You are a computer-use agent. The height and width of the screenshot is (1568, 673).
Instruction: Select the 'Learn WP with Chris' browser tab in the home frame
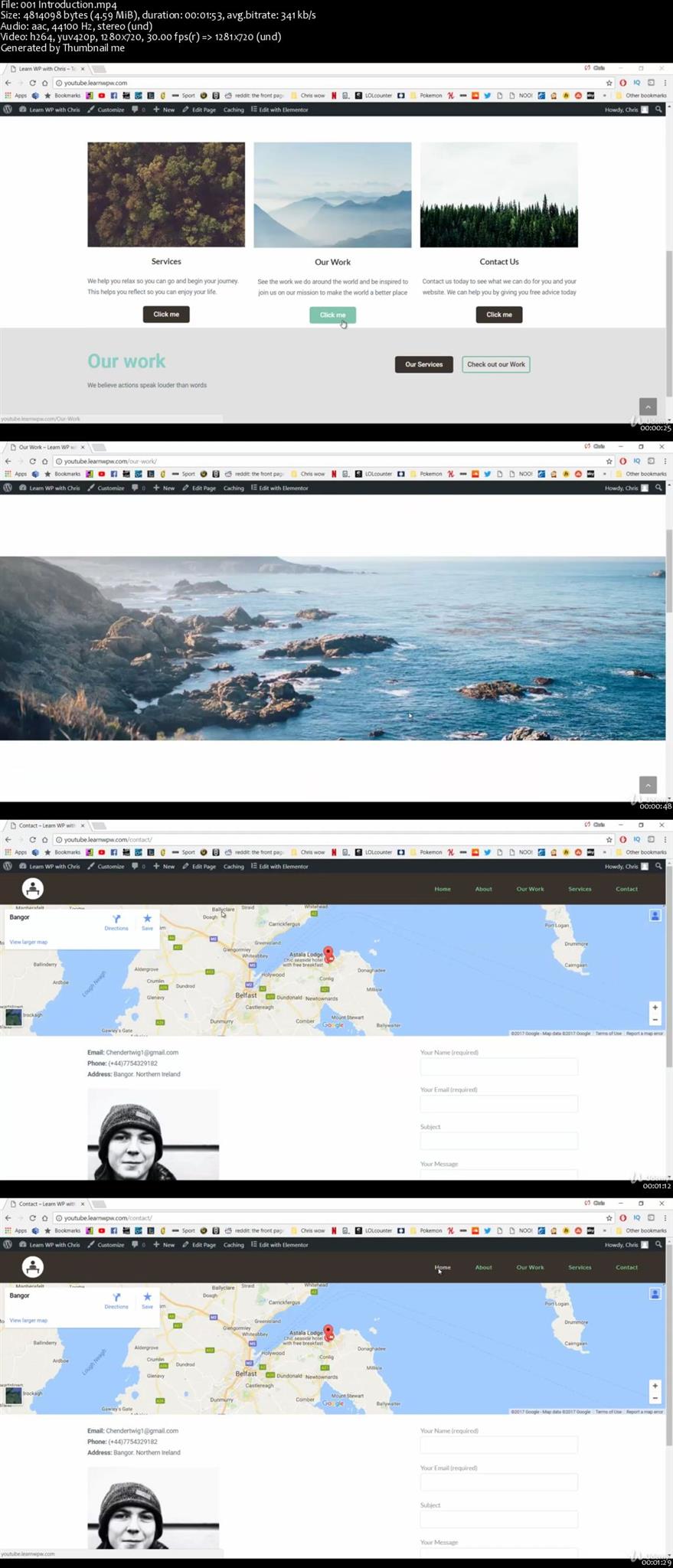(46, 69)
